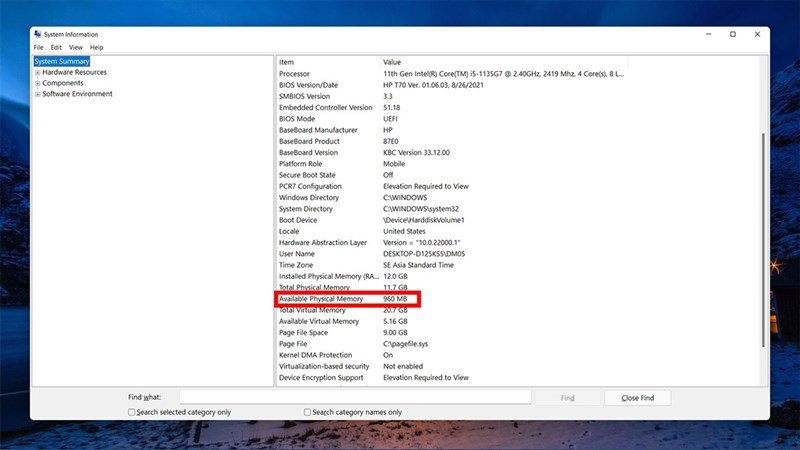Open the Help menu
Viewport: 800px width, 450px height.
click(96, 47)
